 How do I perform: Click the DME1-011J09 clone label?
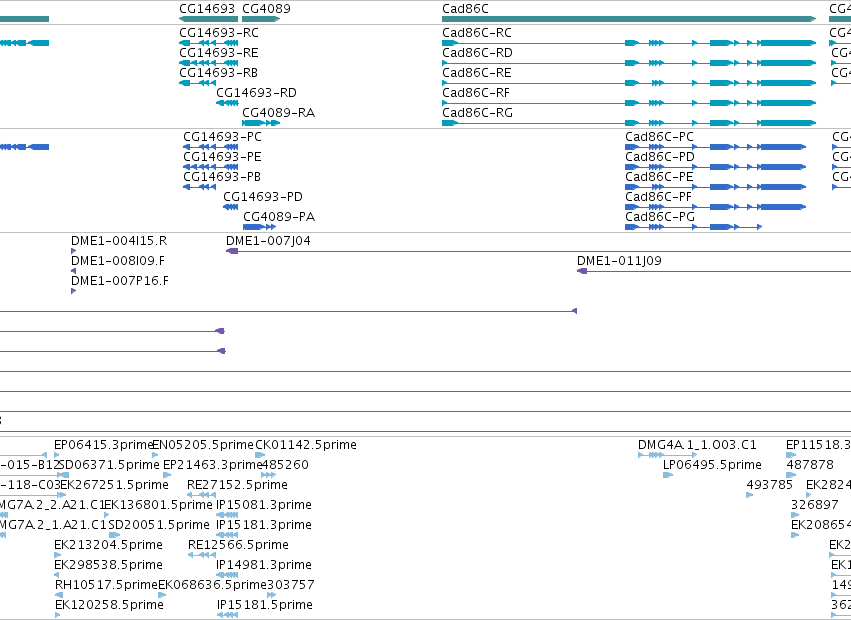point(619,261)
